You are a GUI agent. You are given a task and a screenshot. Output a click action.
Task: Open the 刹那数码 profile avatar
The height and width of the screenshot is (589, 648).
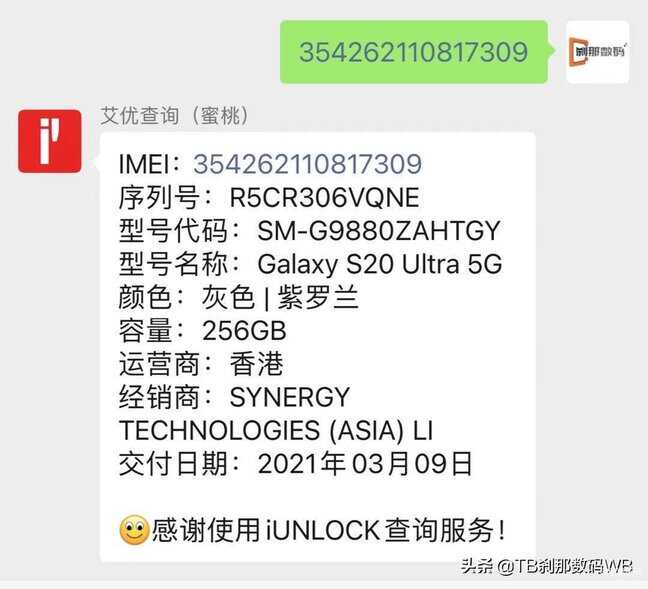[598, 52]
